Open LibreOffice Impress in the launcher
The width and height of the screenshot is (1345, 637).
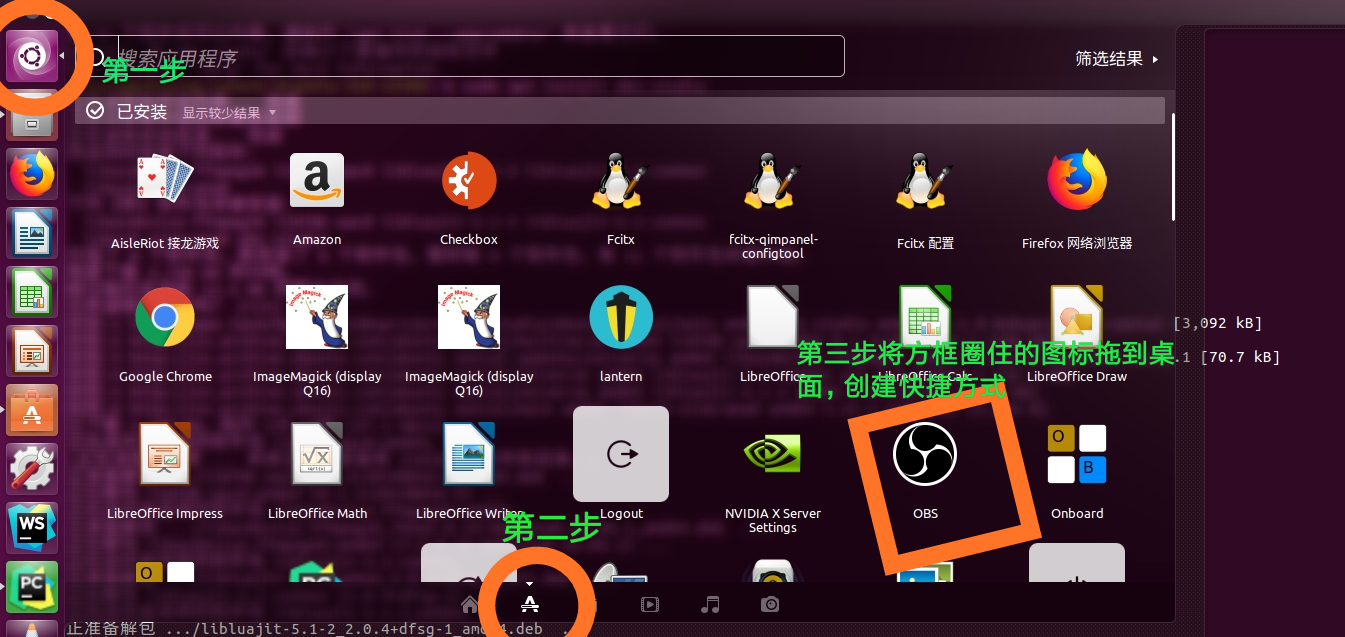[x=33, y=351]
